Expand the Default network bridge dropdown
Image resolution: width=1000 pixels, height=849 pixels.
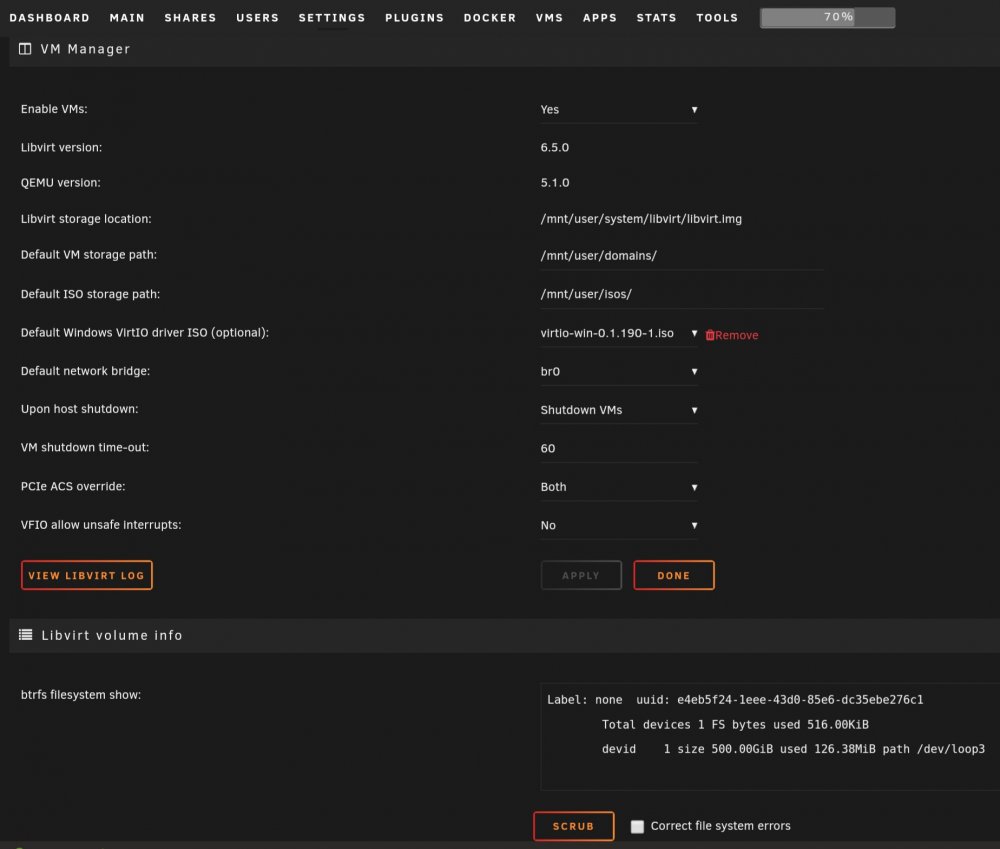(619, 372)
